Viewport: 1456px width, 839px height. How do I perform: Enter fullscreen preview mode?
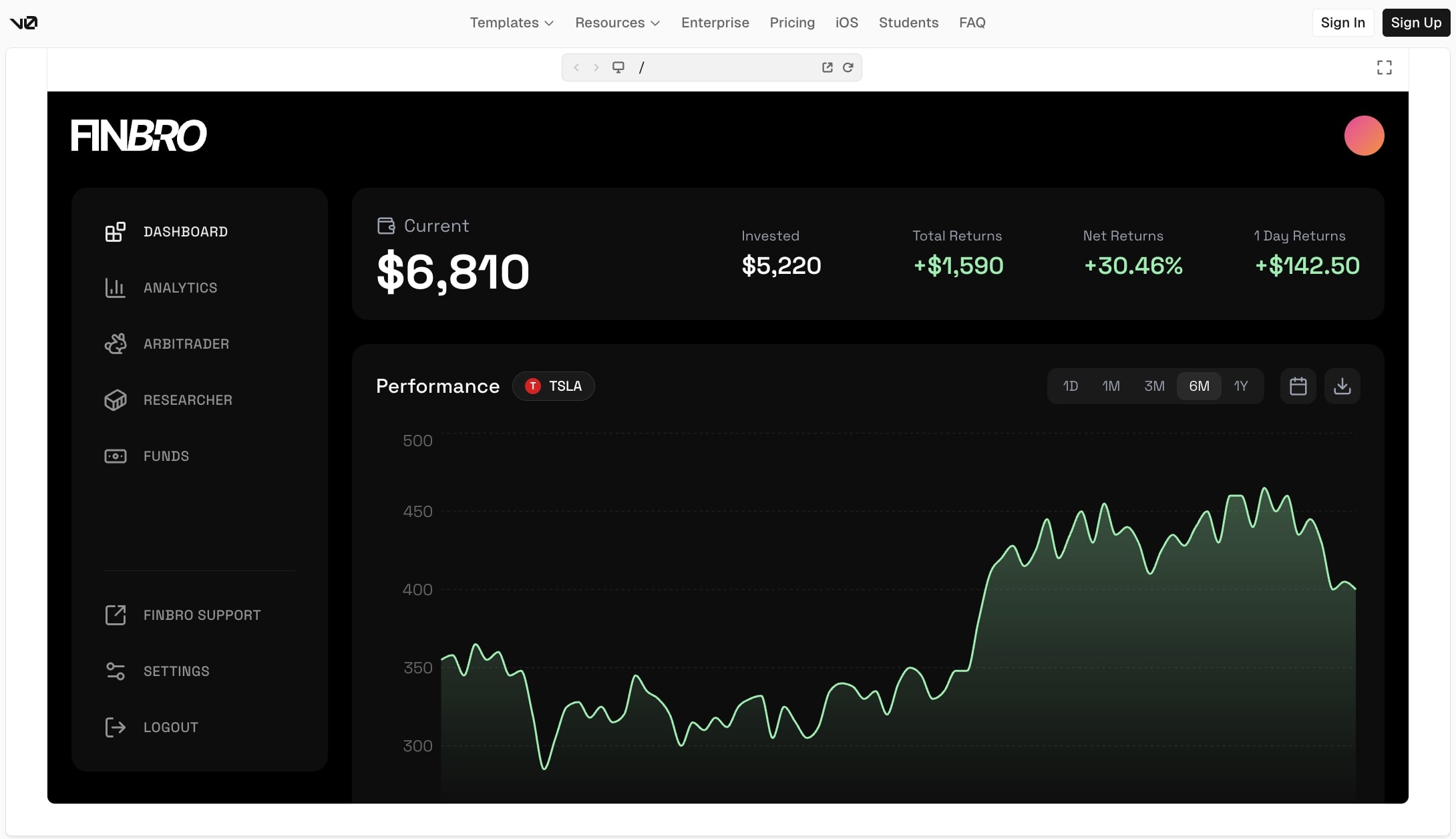[x=1384, y=67]
